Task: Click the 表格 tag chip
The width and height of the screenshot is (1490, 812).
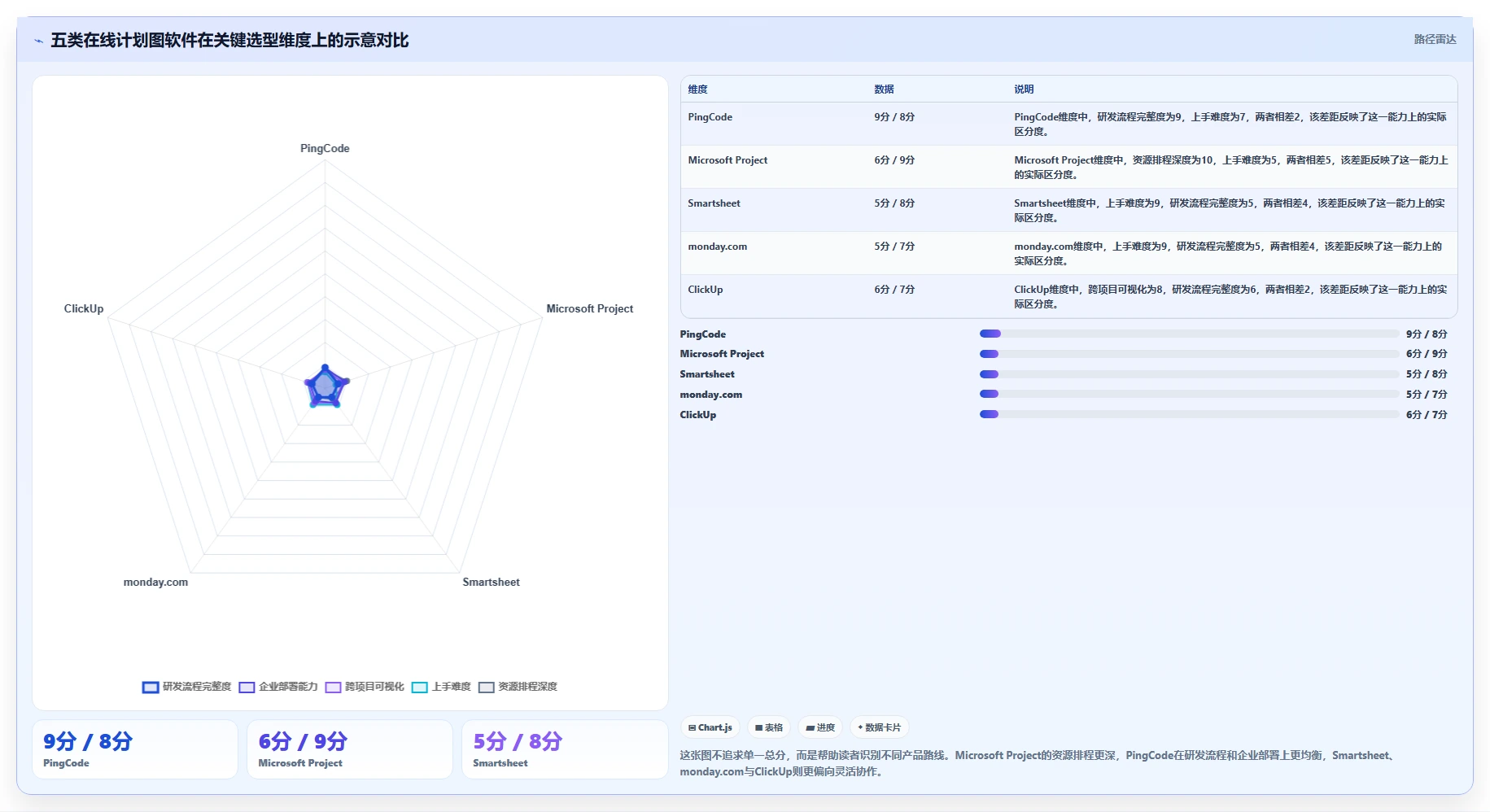Action: tap(769, 727)
